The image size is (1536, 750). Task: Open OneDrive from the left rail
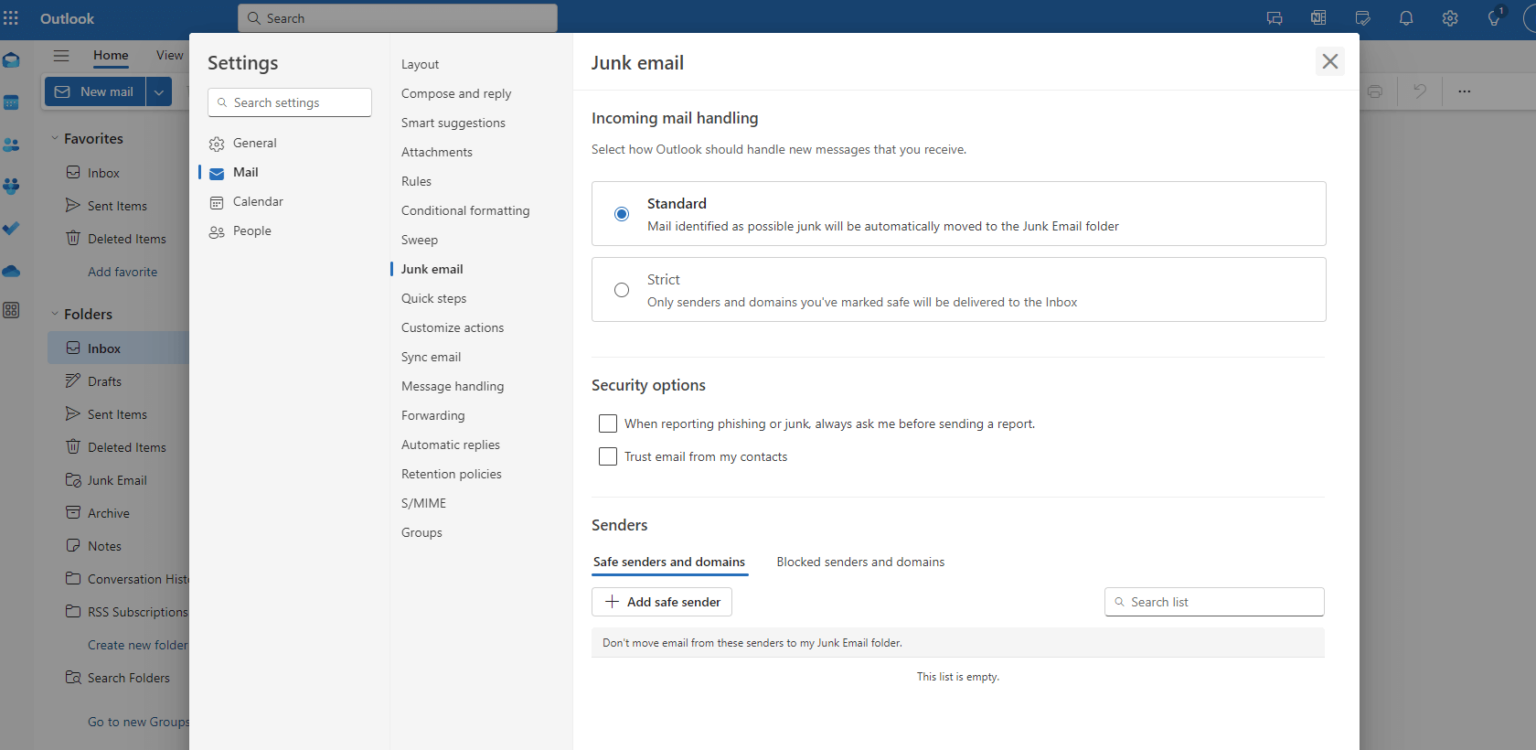(x=12, y=270)
